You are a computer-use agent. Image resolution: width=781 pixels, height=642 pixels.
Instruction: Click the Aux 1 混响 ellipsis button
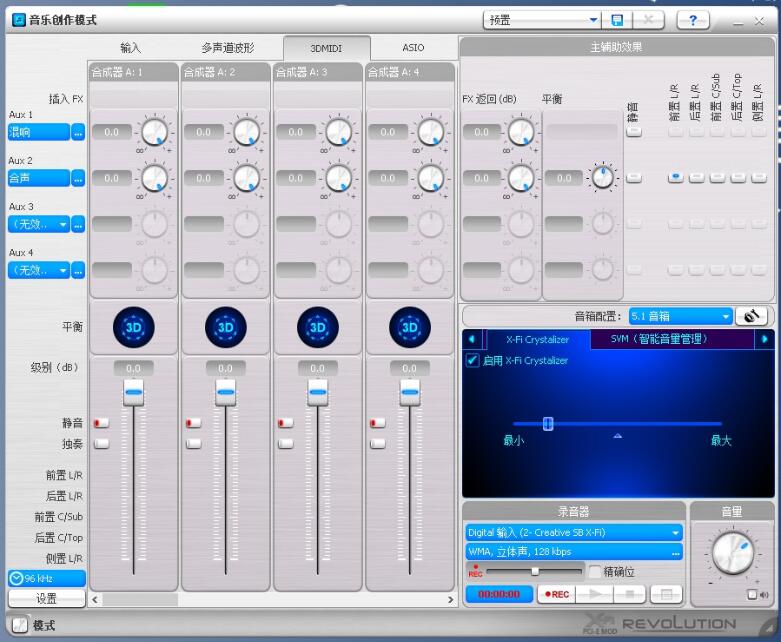point(78,132)
